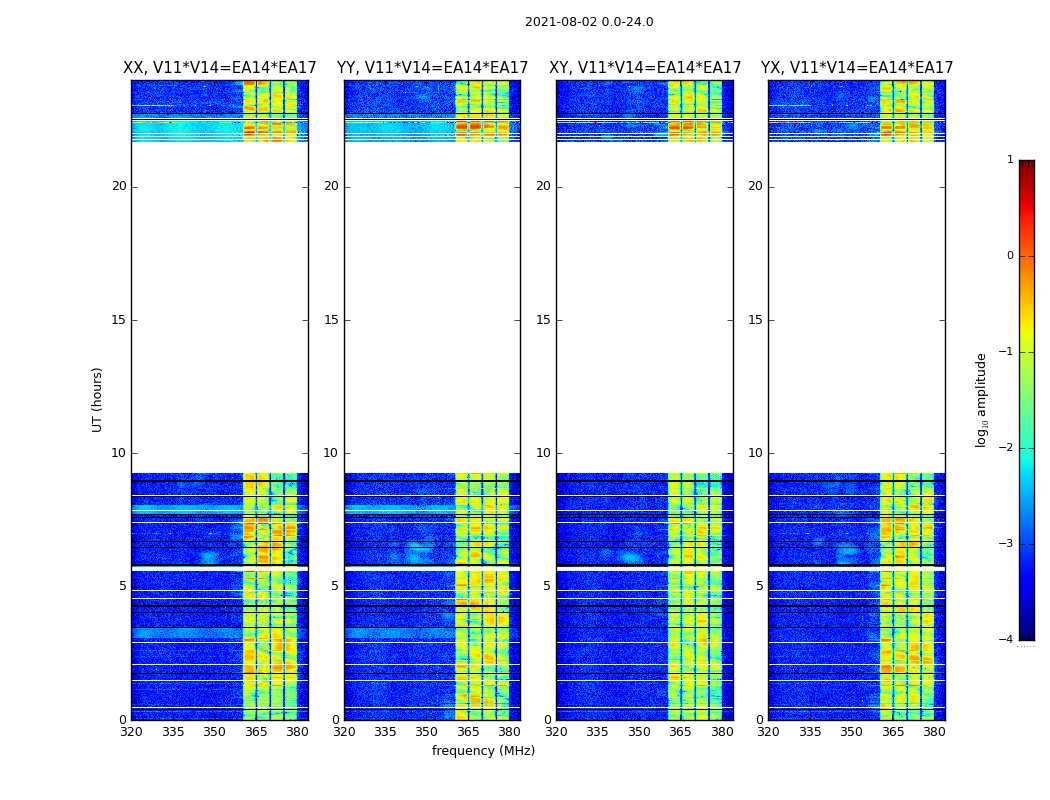Click the figure title "2021-08-02 0.0-24.0"
Image resolution: width=1050 pixels, height=800 pixels.
[x=589, y=22]
